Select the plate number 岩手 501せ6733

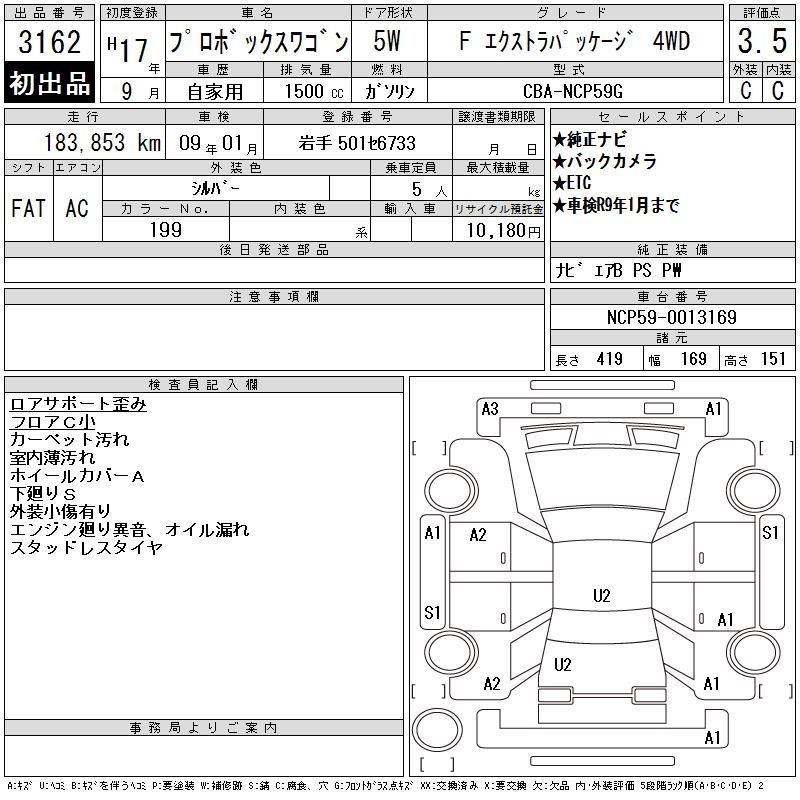coord(357,143)
